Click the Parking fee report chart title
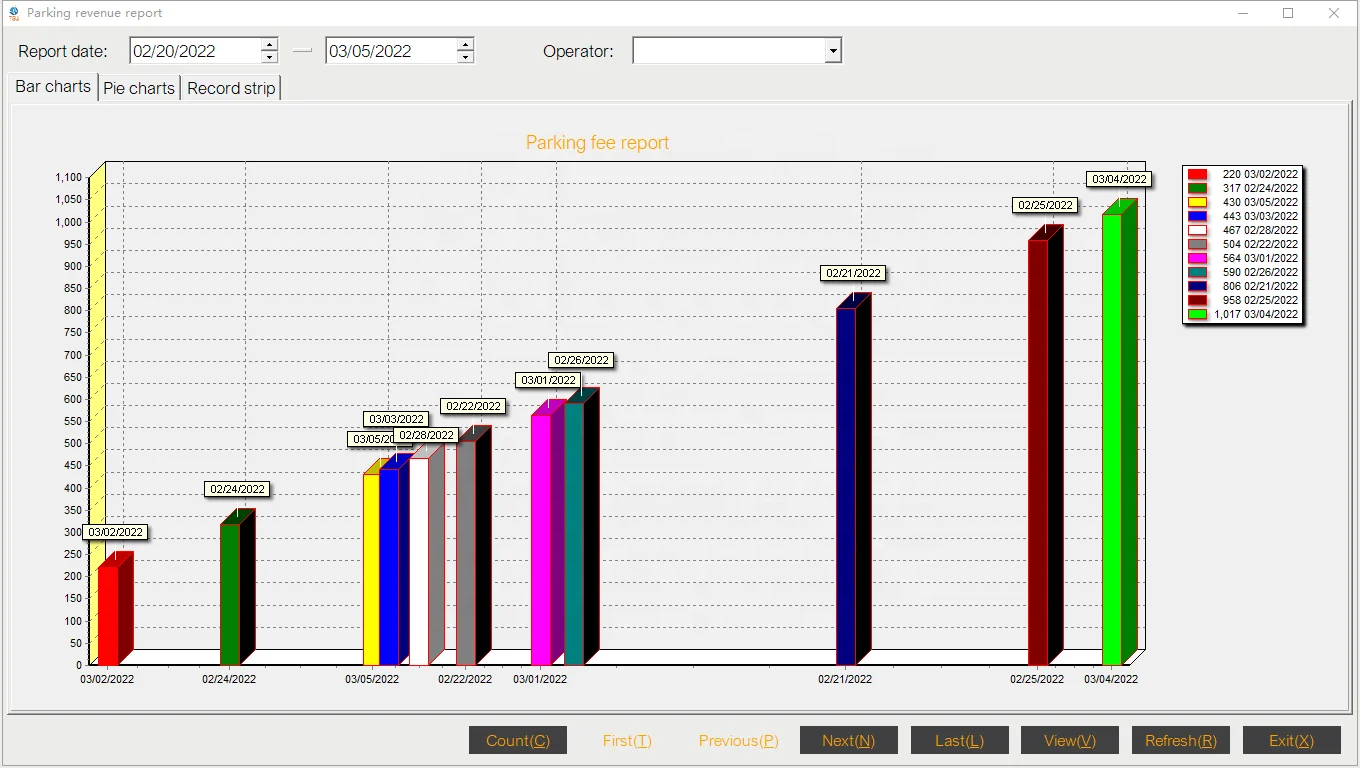Screen dimensions: 1360x768 coord(598,143)
